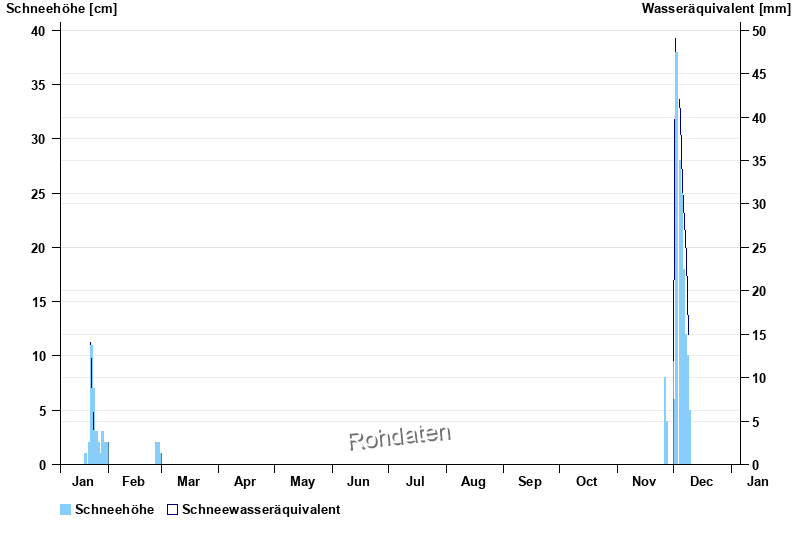The image size is (800, 550).
Task: Click the Schneewasseräquivalent legend outline box
Action: pyautogui.click(x=172, y=510)
